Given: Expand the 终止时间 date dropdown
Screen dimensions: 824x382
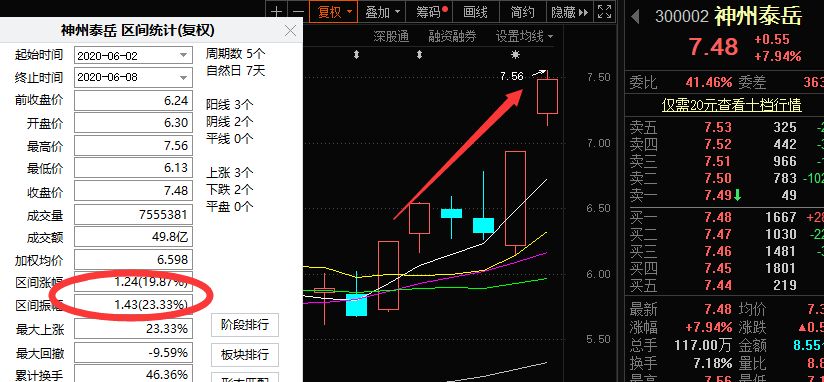Looking at the screenshot, I should click(183, 77).
